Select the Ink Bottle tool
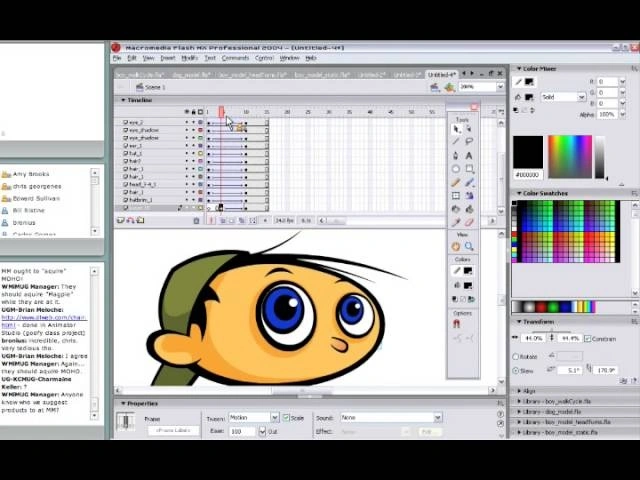Viewport: 640px width, 480px height. (x=456, y=209)
